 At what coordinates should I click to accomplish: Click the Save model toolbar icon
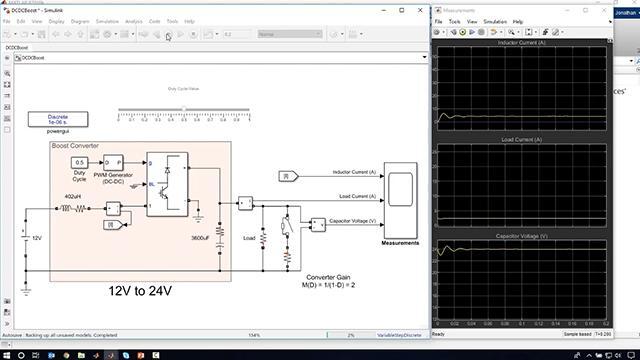[41, 35]
